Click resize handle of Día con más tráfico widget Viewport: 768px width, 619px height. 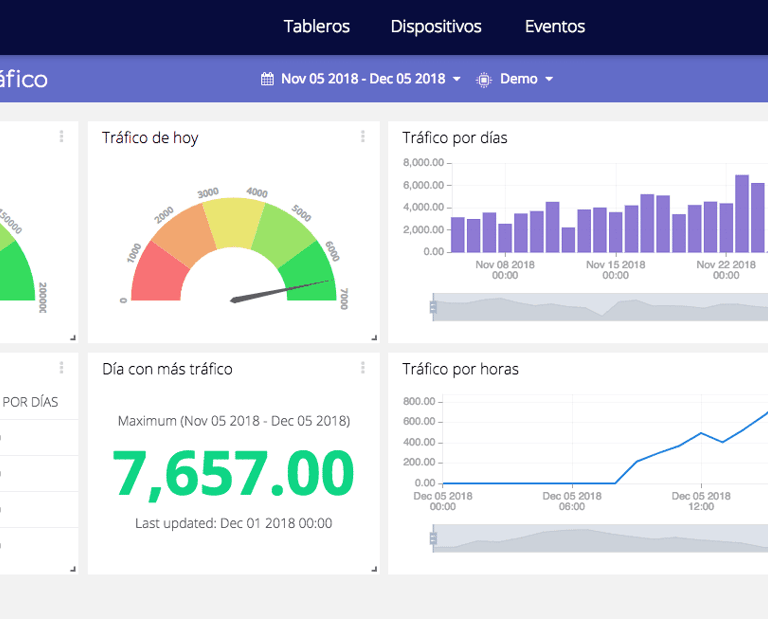374,569
